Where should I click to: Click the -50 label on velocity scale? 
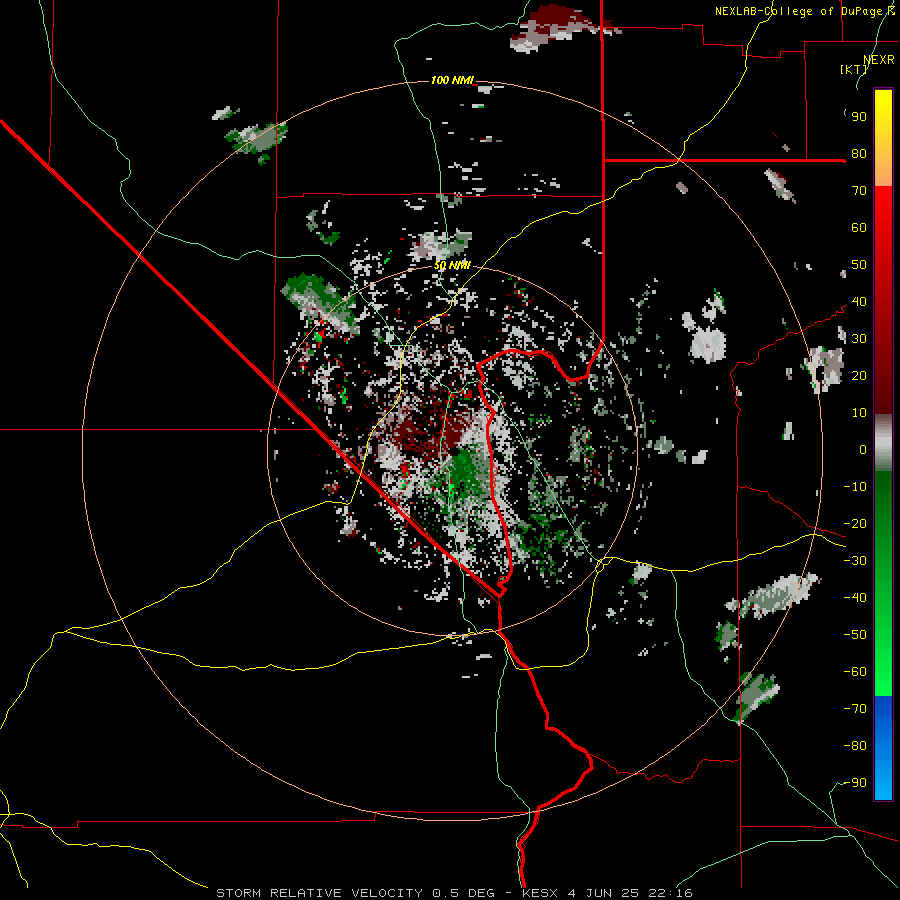[x=855, y=635]
